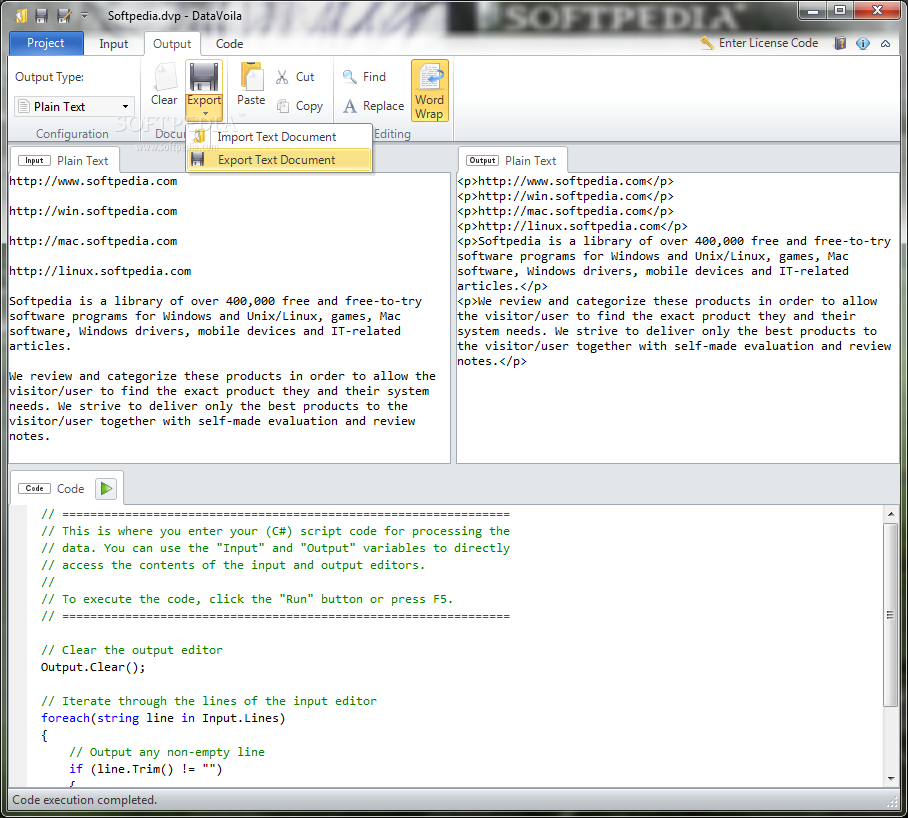Click the save project floppy icon in the title bar
Viewport: 908px width, 818px height.
[41, 16]
